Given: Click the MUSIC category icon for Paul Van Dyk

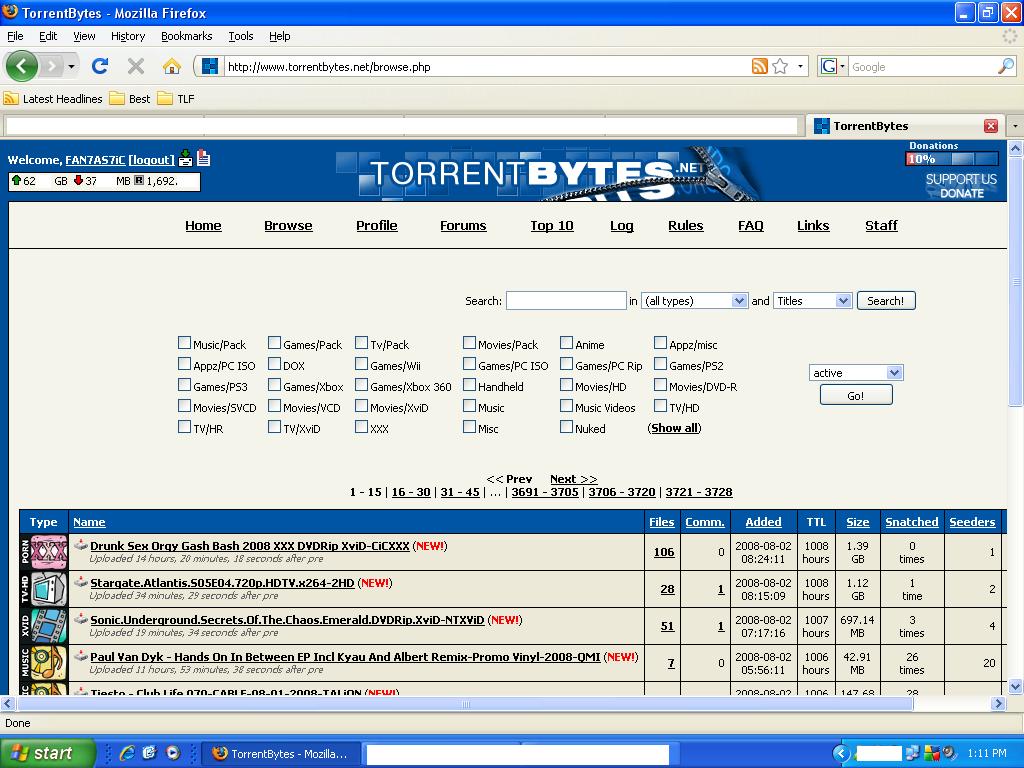Looking at the screenshot, I should (x=44, y=664).
